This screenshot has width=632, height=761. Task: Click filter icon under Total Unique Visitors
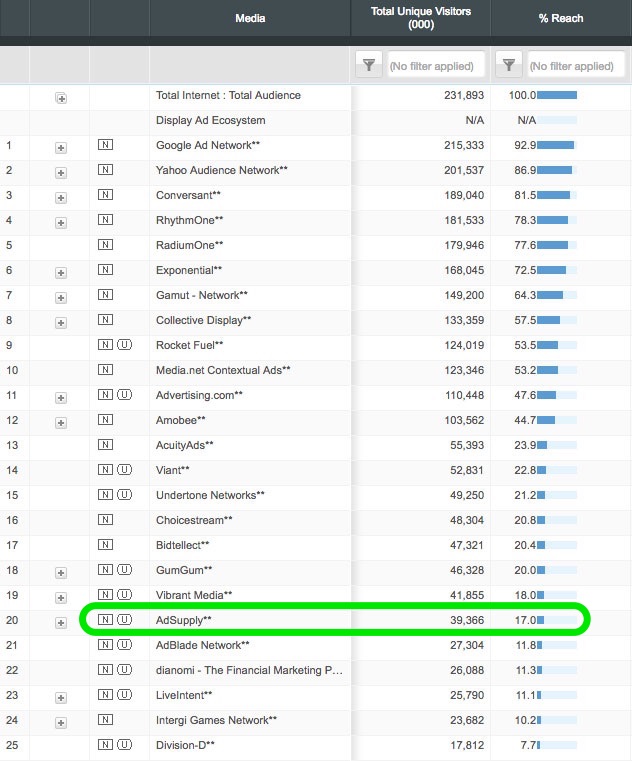pyautogui.click(x=369, y=65)
